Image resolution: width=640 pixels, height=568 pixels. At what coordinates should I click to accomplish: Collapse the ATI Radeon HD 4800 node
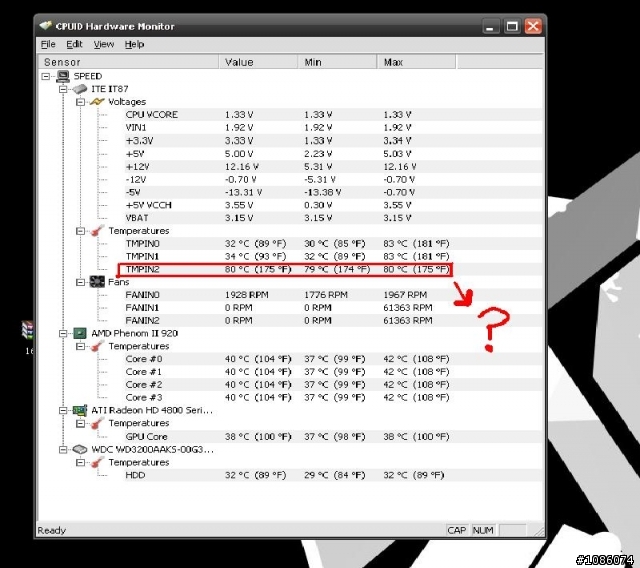(x=63, y=410)
